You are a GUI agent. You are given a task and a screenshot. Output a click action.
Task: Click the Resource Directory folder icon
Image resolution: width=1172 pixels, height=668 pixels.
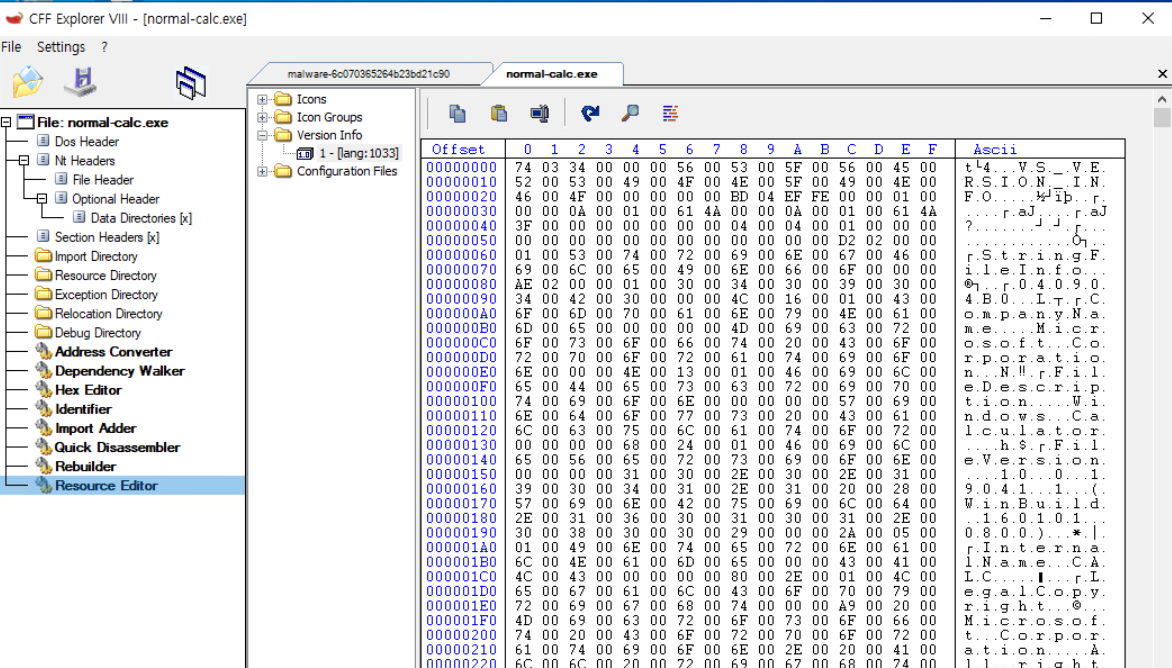tap(43, 275)
